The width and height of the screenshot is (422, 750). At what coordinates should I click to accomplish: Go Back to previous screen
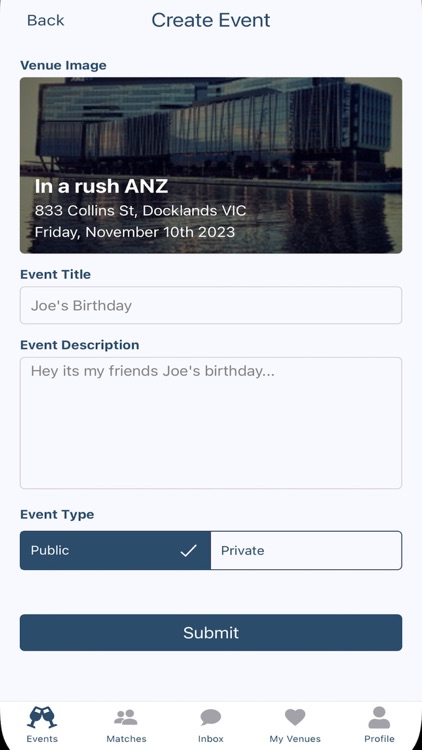click(45, 20)
